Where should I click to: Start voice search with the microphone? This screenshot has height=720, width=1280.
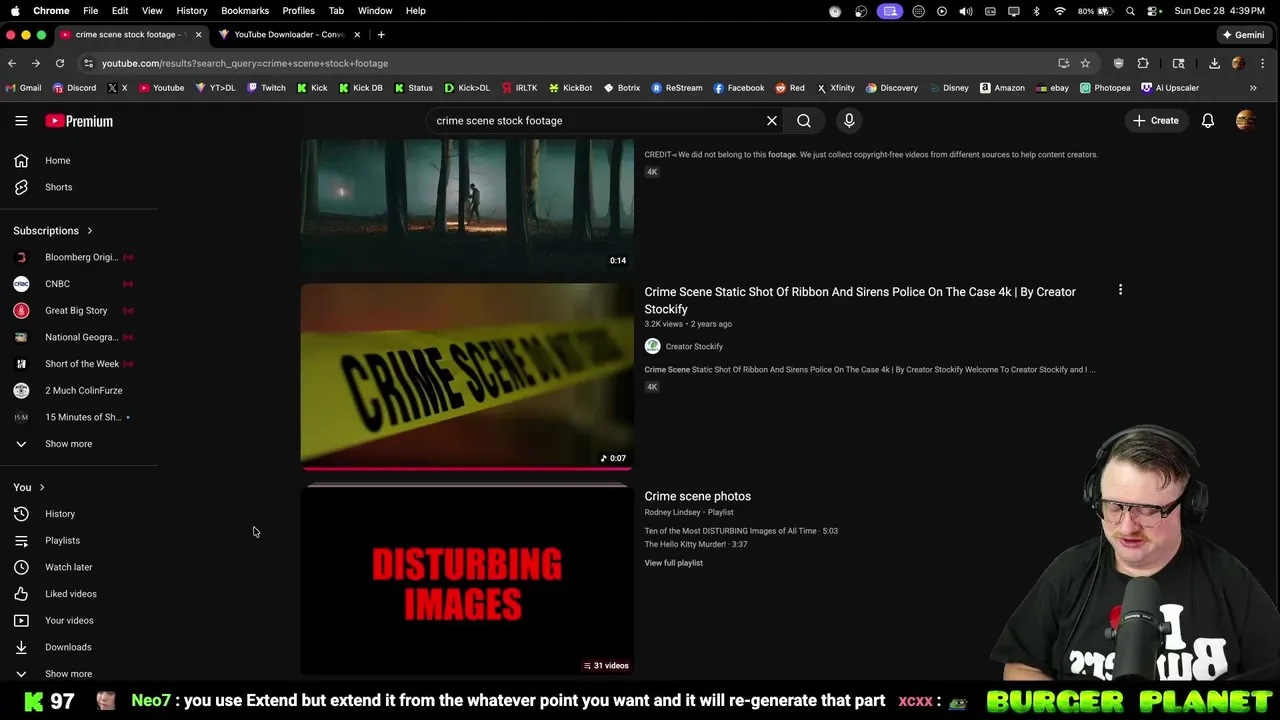(849, 121)
